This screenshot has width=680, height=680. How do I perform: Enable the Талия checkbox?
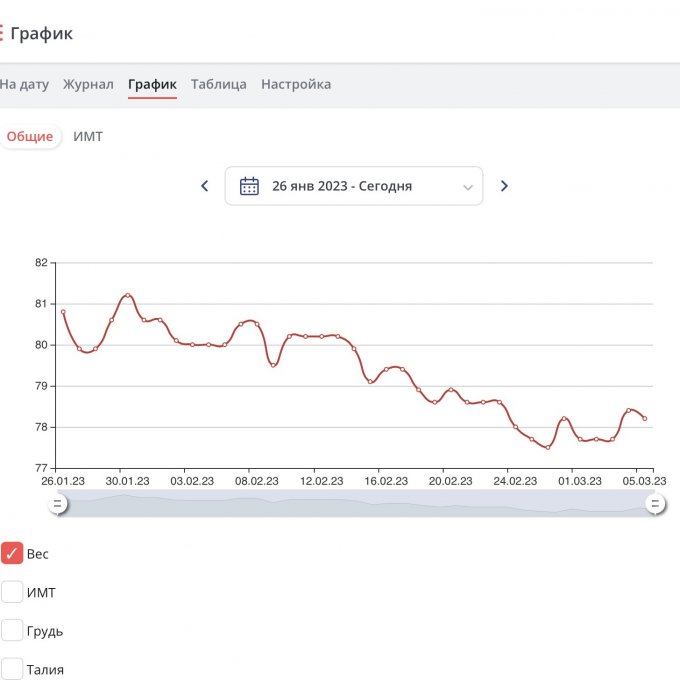[12, 668]
